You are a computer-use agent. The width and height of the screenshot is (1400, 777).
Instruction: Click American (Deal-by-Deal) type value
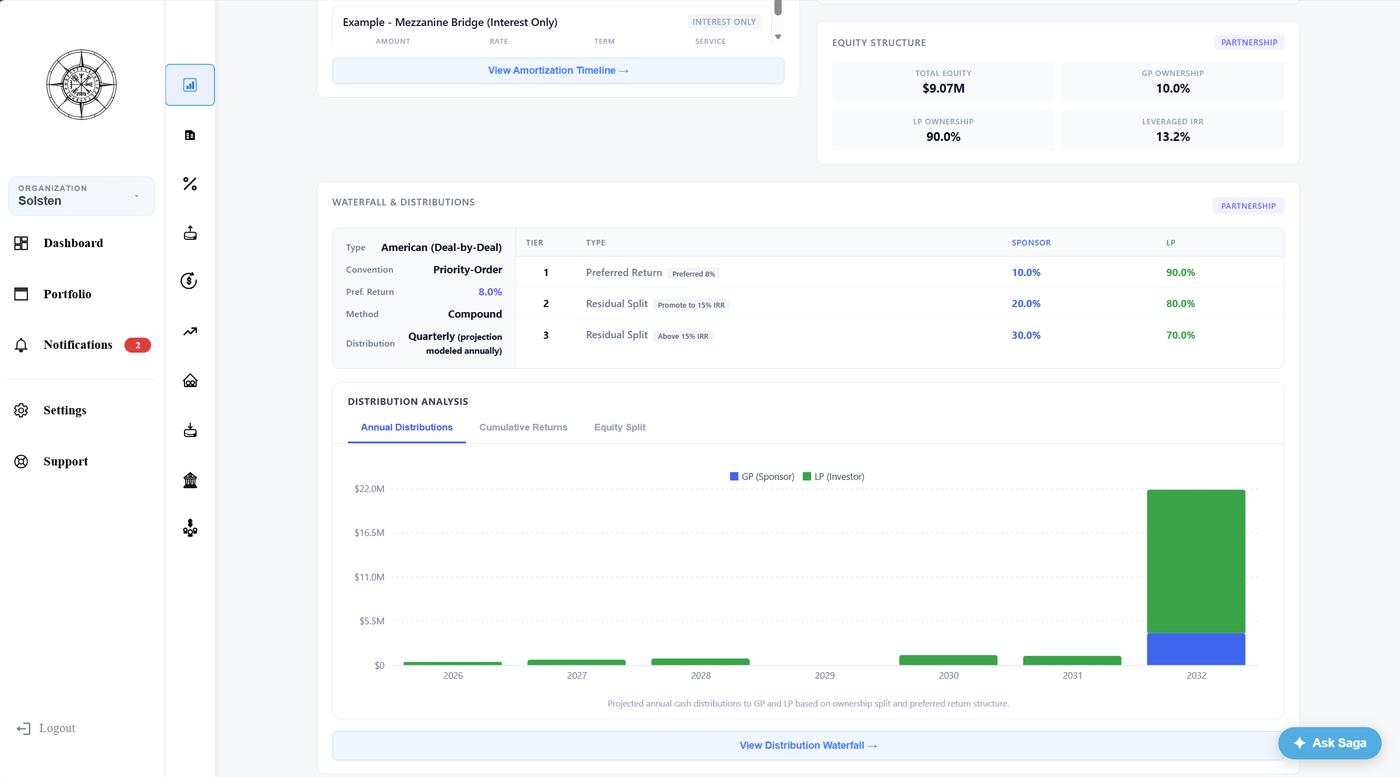(x=441, y=247)
